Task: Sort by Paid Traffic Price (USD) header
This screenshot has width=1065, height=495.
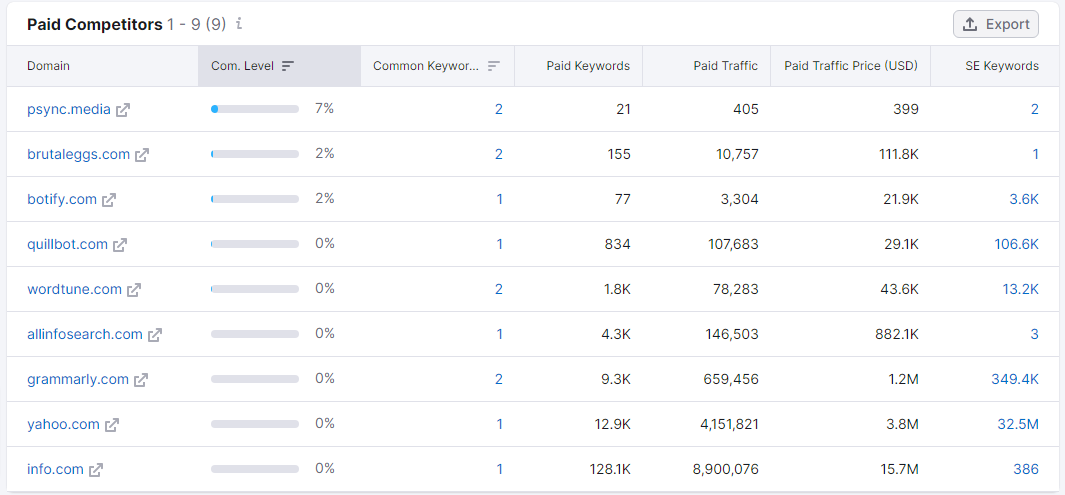Action: tap(851, 66)
